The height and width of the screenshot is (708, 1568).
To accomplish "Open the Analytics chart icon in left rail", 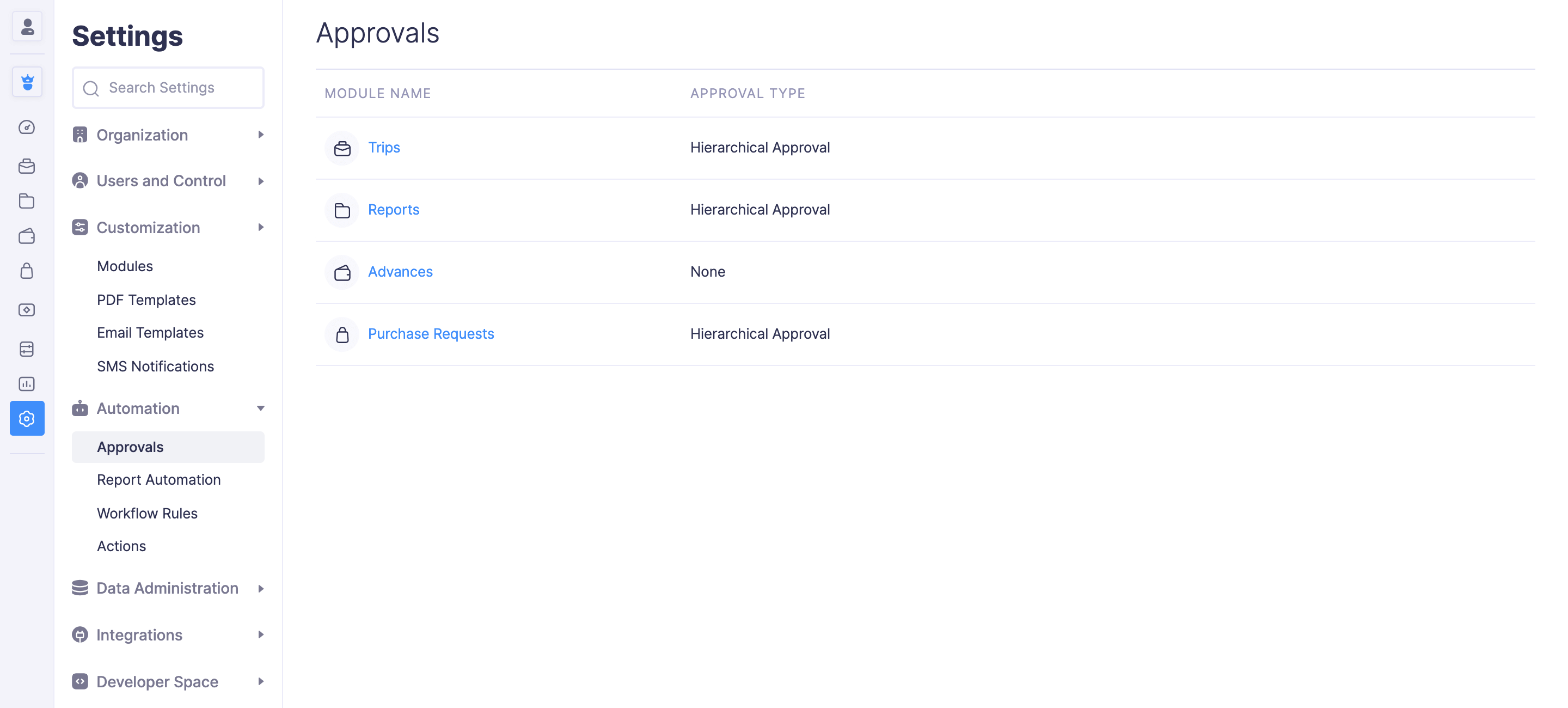I will 27,384.
